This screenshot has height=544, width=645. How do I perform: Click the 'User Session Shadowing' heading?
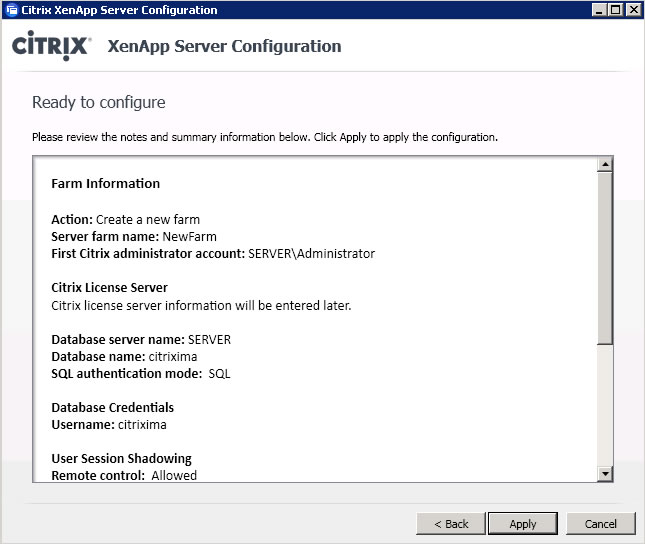[x=121, y=458]
